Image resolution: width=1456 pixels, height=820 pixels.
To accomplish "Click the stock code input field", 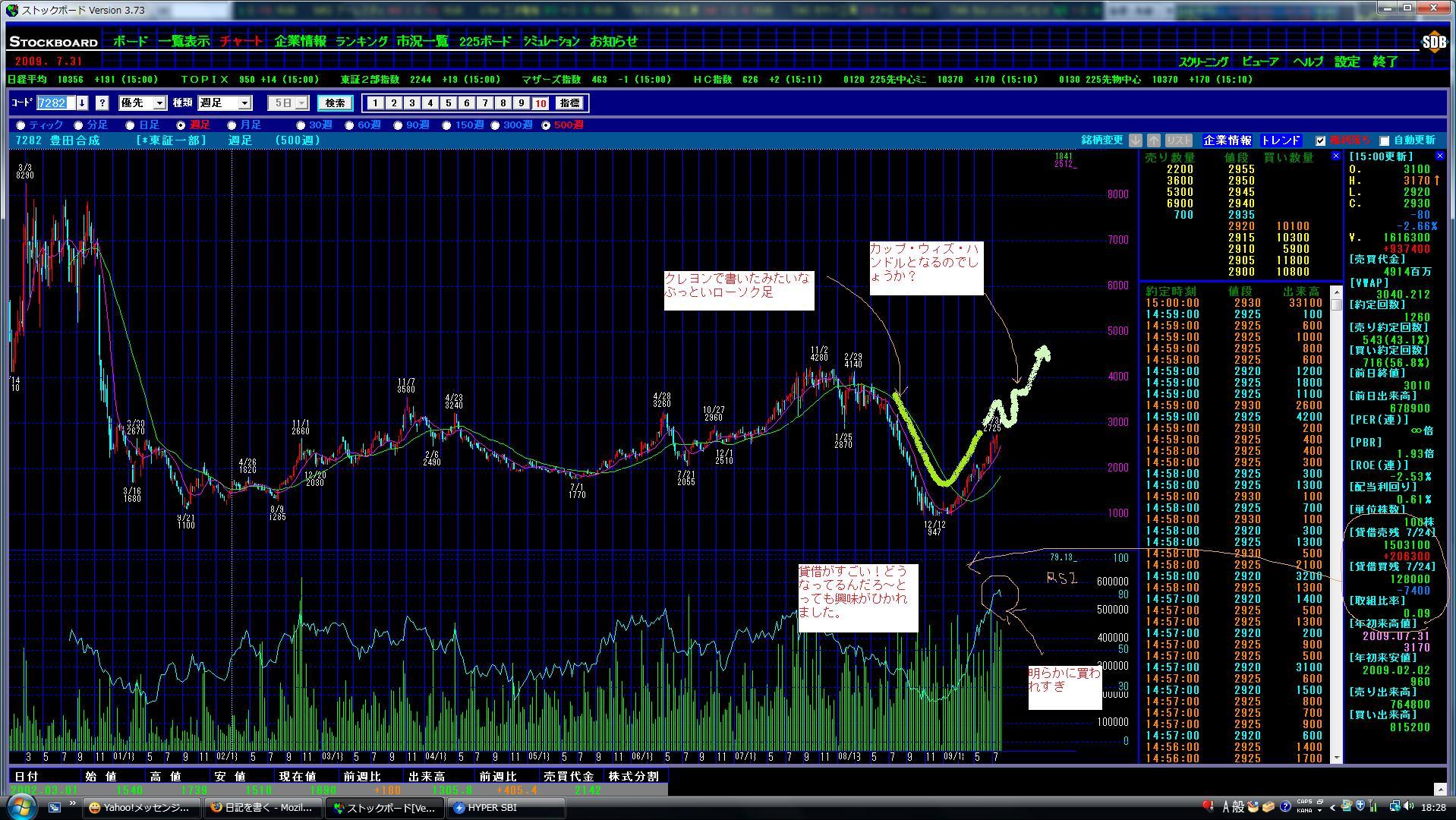I will pos(55,103).
